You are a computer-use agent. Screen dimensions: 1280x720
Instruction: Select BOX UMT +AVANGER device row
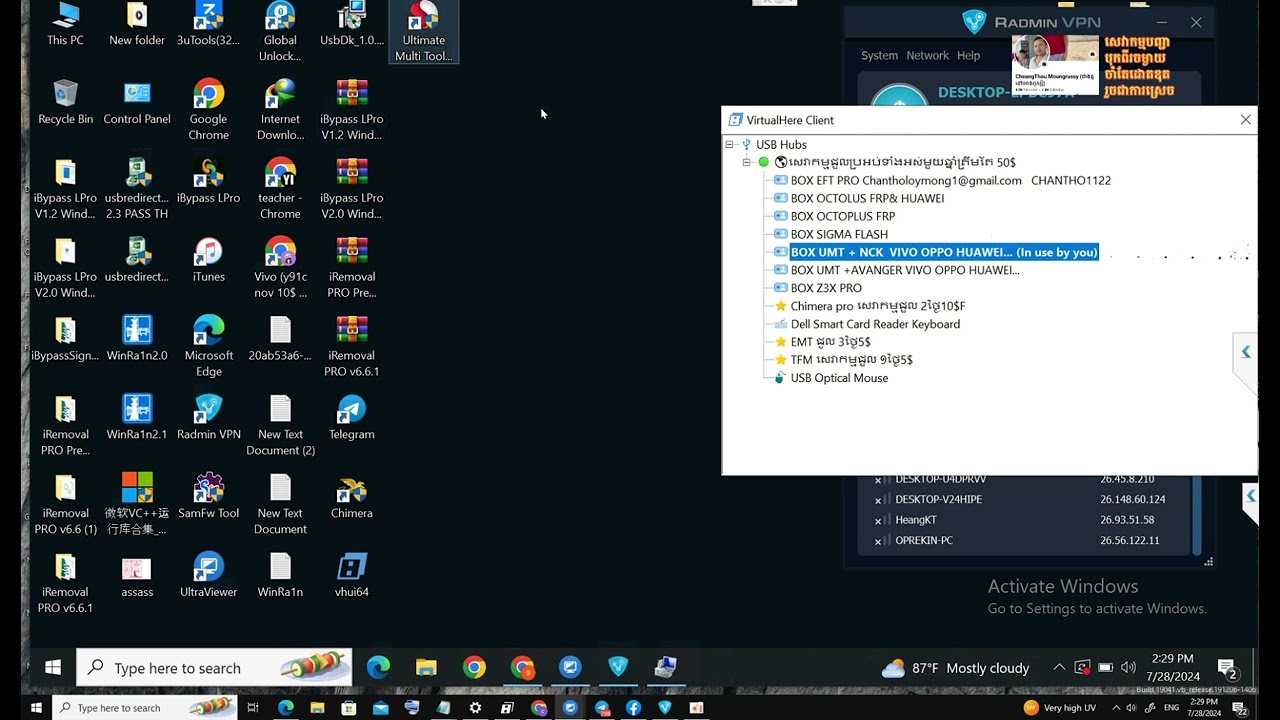point(897,270)
